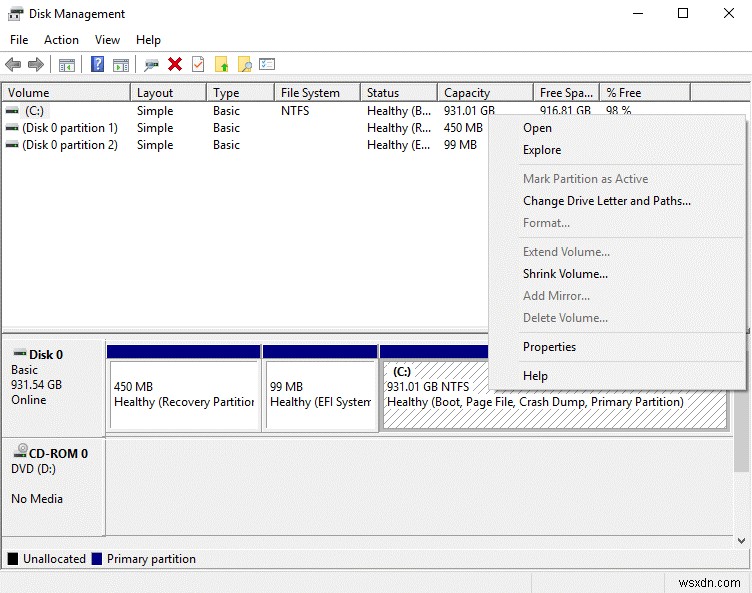Open the File menu
This screenshot has width=752, height=593.
(19, 40)
